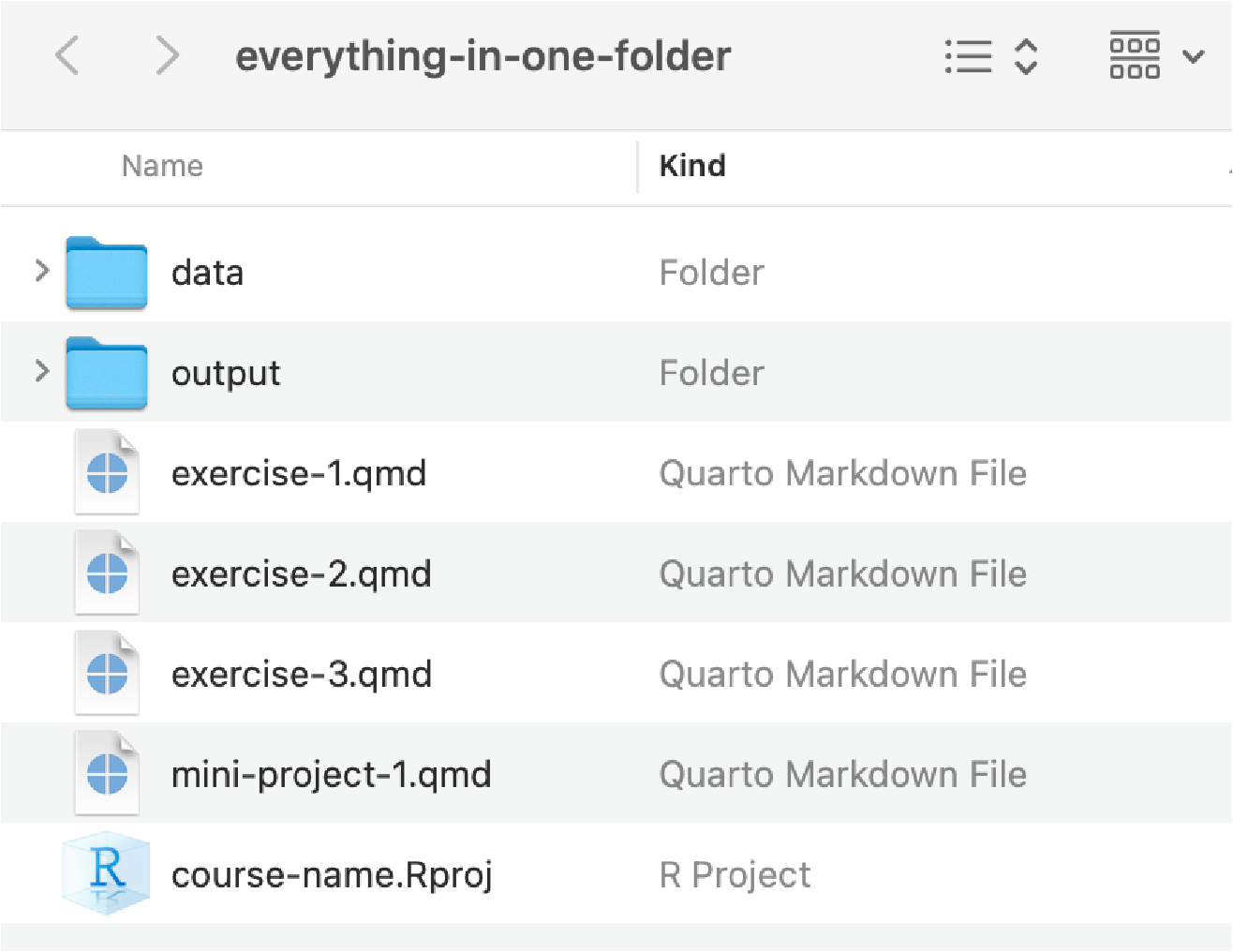The image size is (1233, 952).
Task: Click the exercise-3.qmd Quarto icon
Action: click(x=107, y=673)
